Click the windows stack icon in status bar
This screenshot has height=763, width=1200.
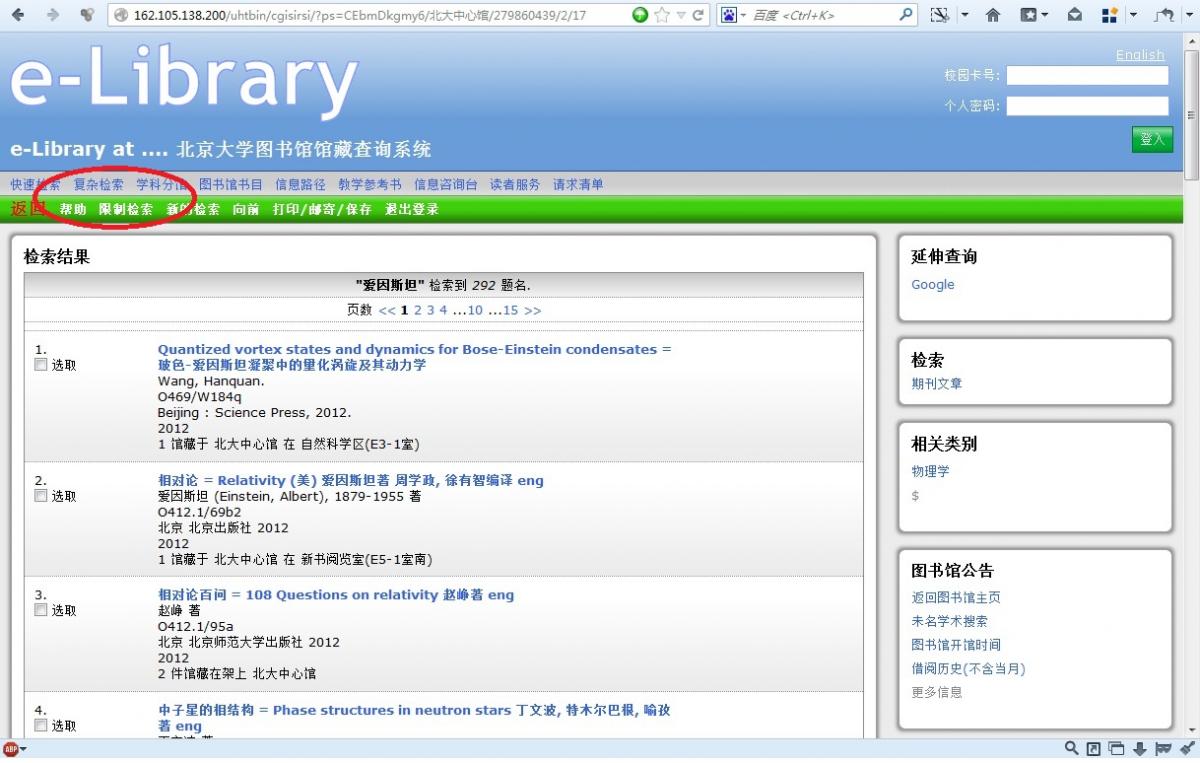tap(1117, 748)
